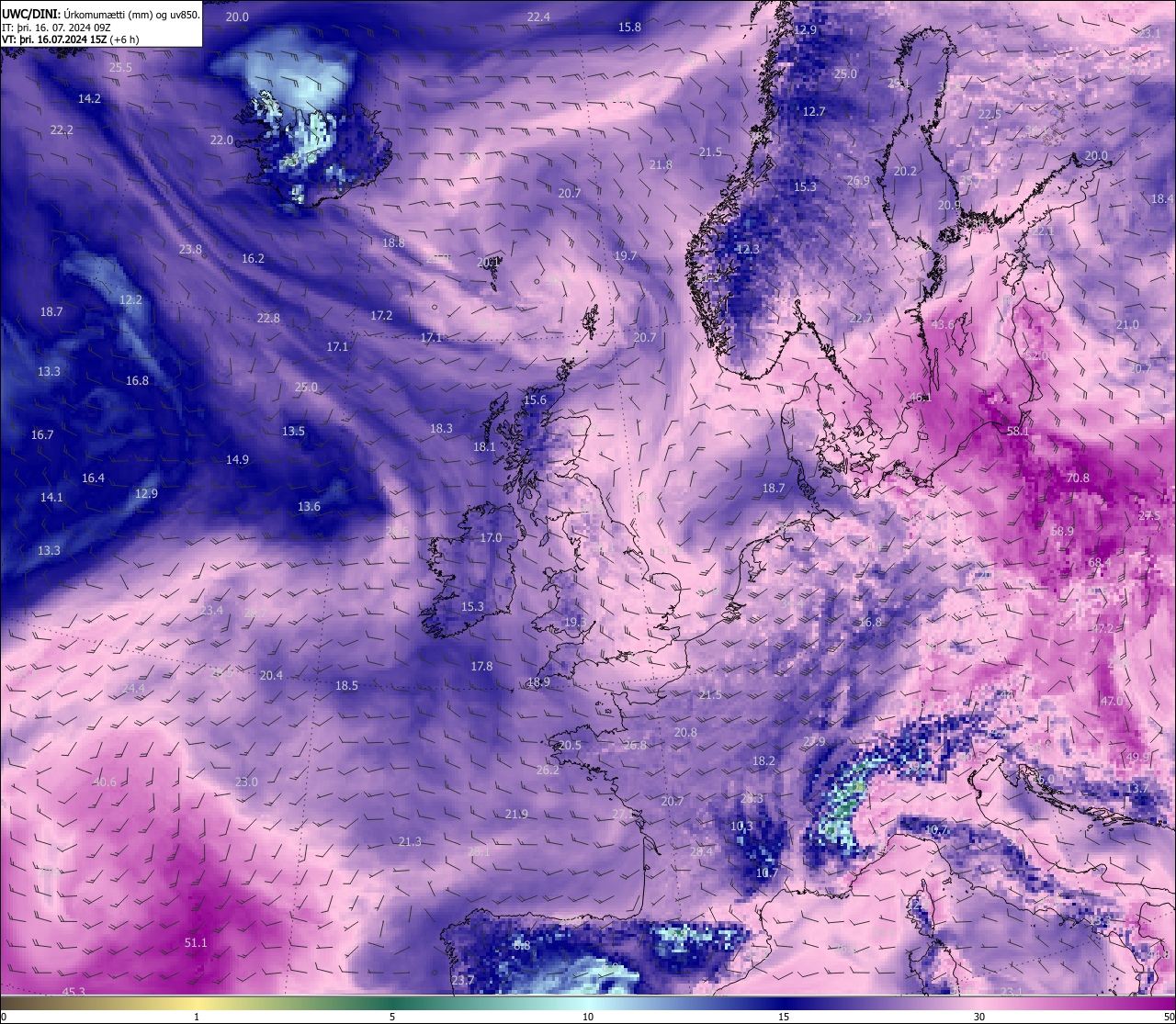Click the 18.9 value on the map

pos(538,682)
